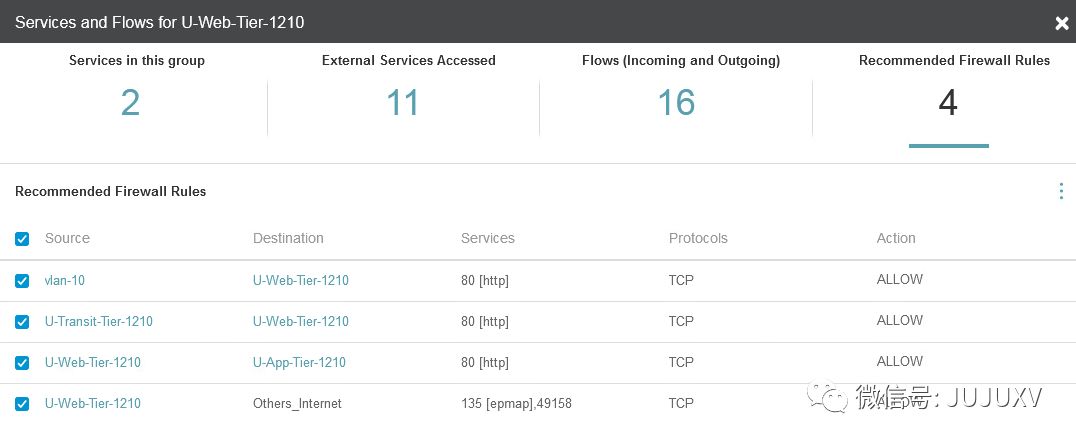1076x444 pixels.
Task: Open the vertical three-dot options menu
Action: coord(1061,191)
